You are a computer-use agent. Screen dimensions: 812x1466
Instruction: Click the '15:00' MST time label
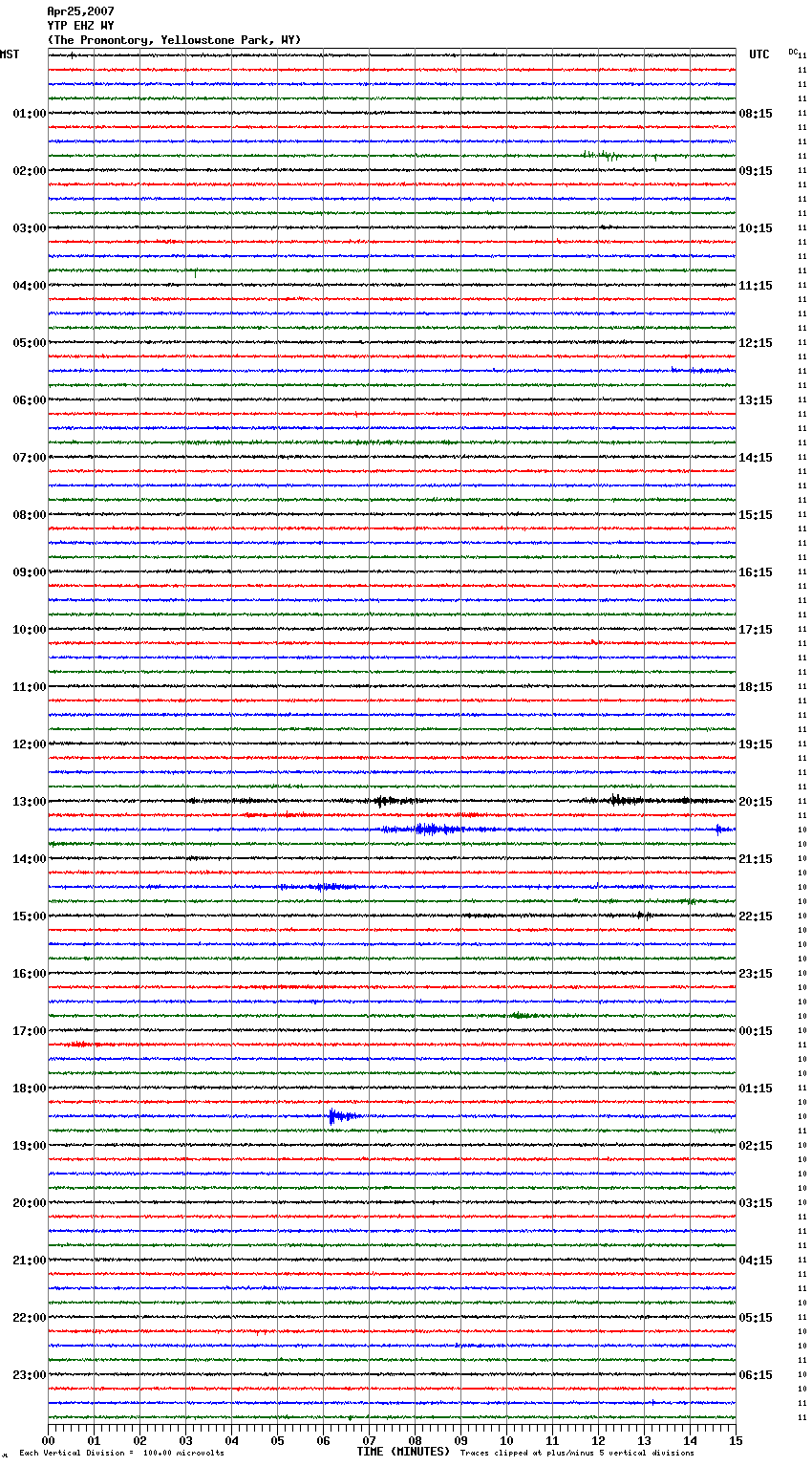tap(29, 916)
